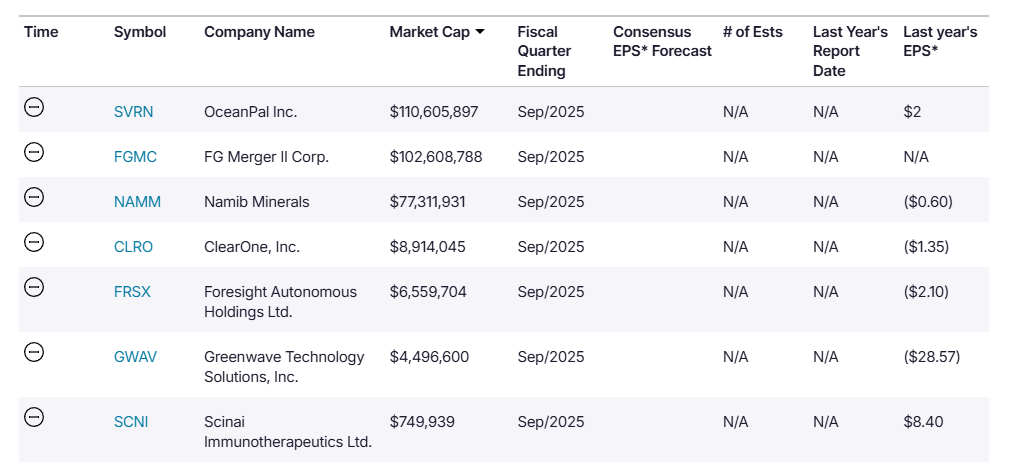
Task: Open the SVRN symbol link
Action: coord(134,112)
